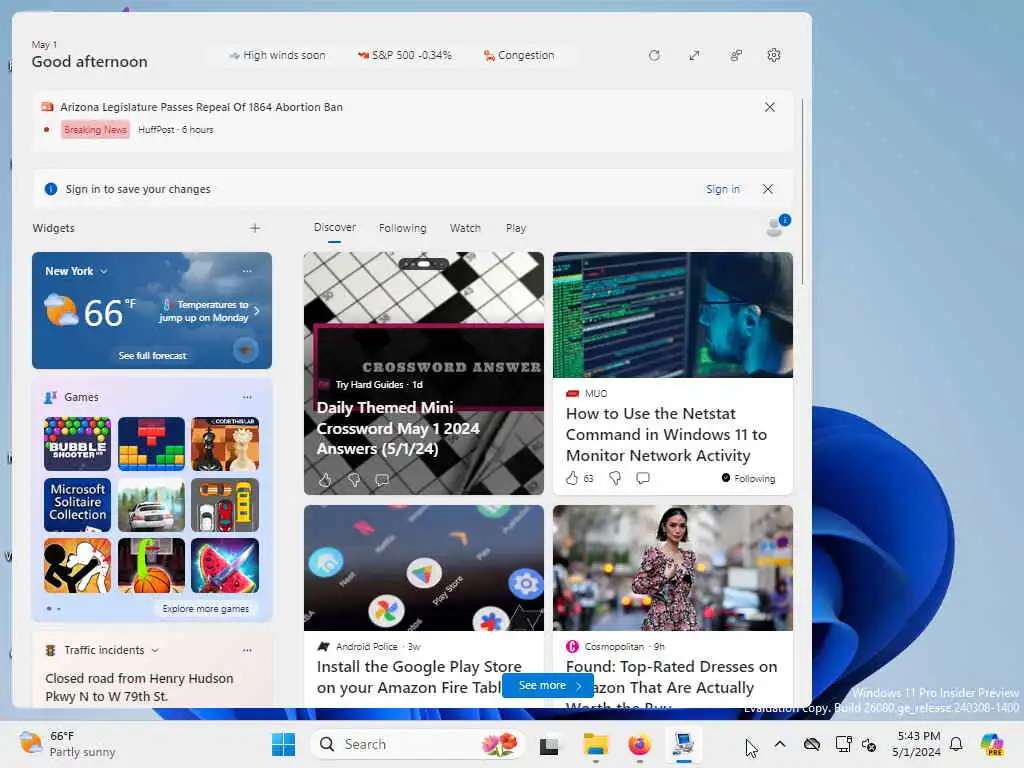Launch Firefox from taskbar
Screen dimensions: 1024x768
(639, 744)
